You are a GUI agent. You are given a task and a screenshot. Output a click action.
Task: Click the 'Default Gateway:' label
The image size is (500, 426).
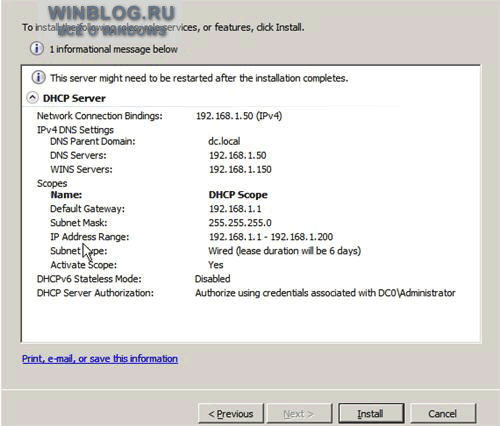(87, 209)
